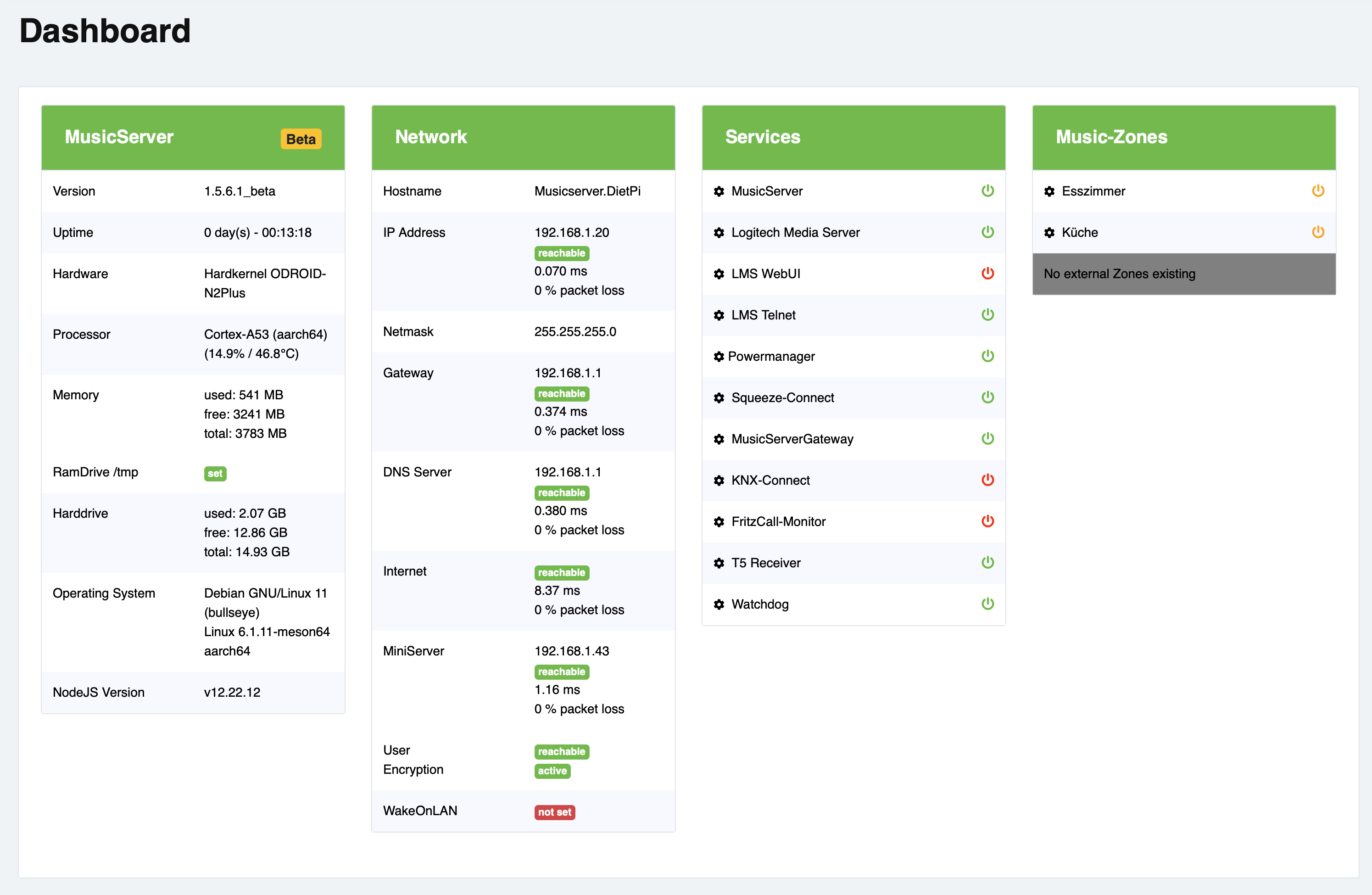The width and height of the screenshot is (1372, 895).
Task: Click the gear icon beside LMS WebUI
Action: click(719, 274)
